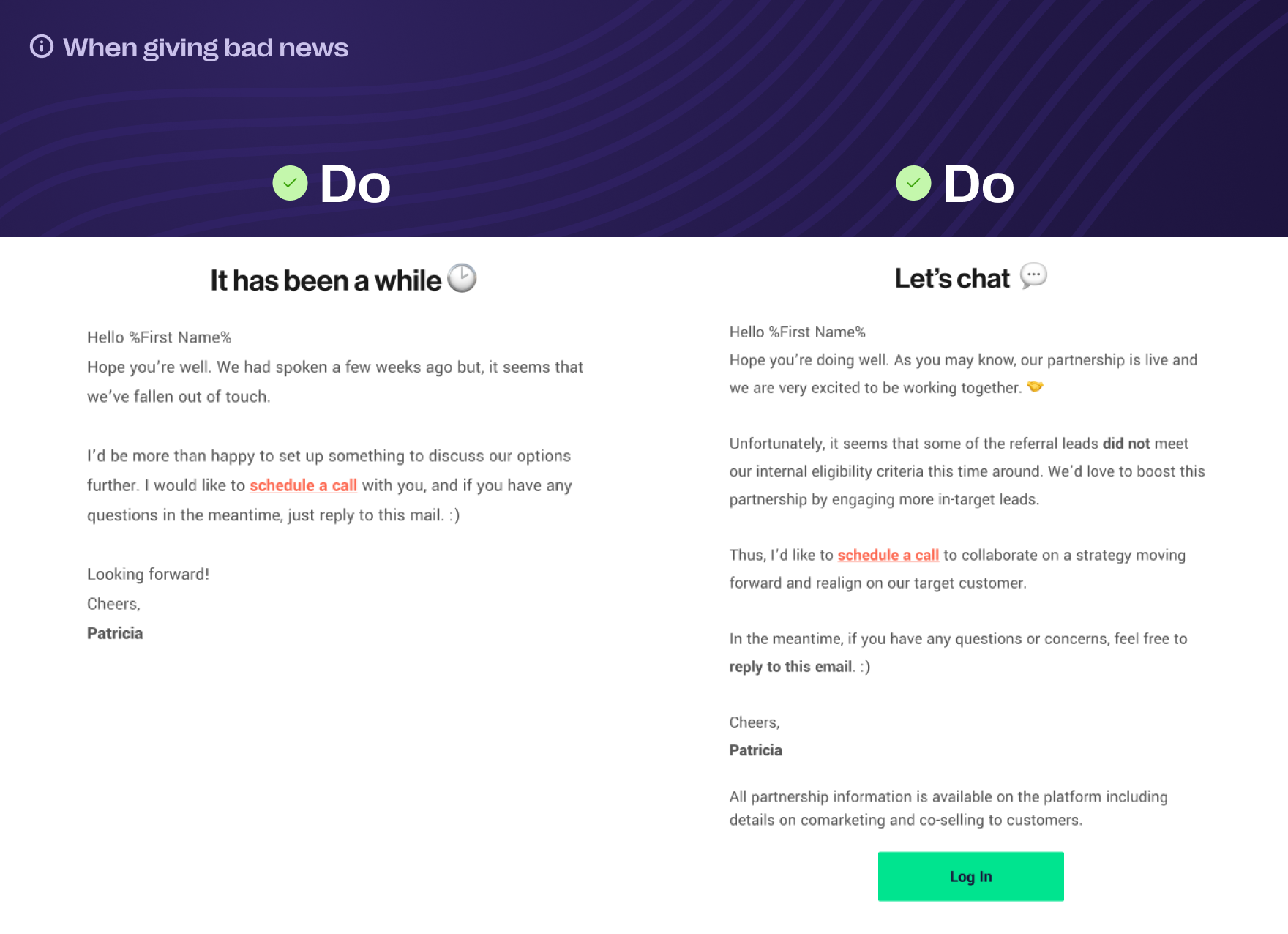Click the clock emoji after 'It has been a while'
The width and height of the screenshot is (1288, 934).
point(462,278)
